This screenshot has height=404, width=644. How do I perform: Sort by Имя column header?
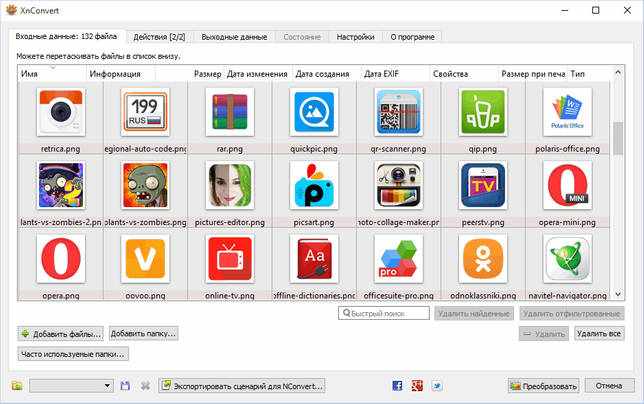coord(52,74)
